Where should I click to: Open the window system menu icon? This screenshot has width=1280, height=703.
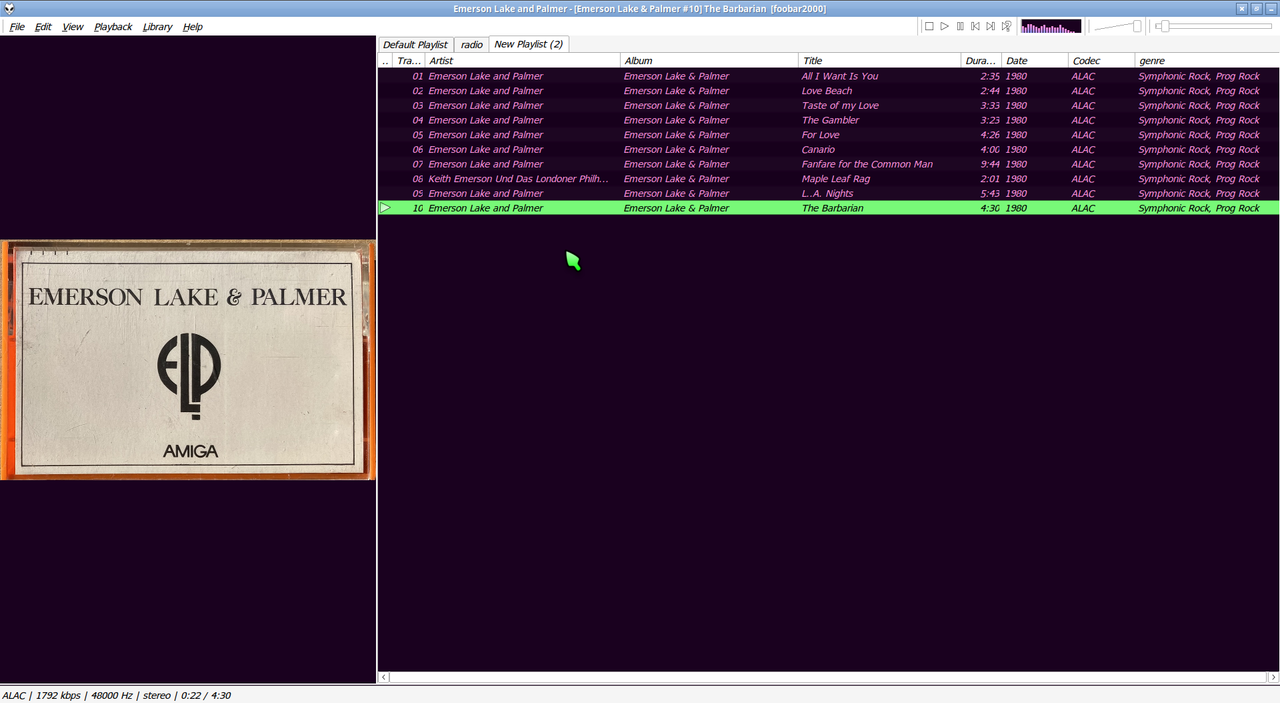pyautogui.click(x=8, y=8)
